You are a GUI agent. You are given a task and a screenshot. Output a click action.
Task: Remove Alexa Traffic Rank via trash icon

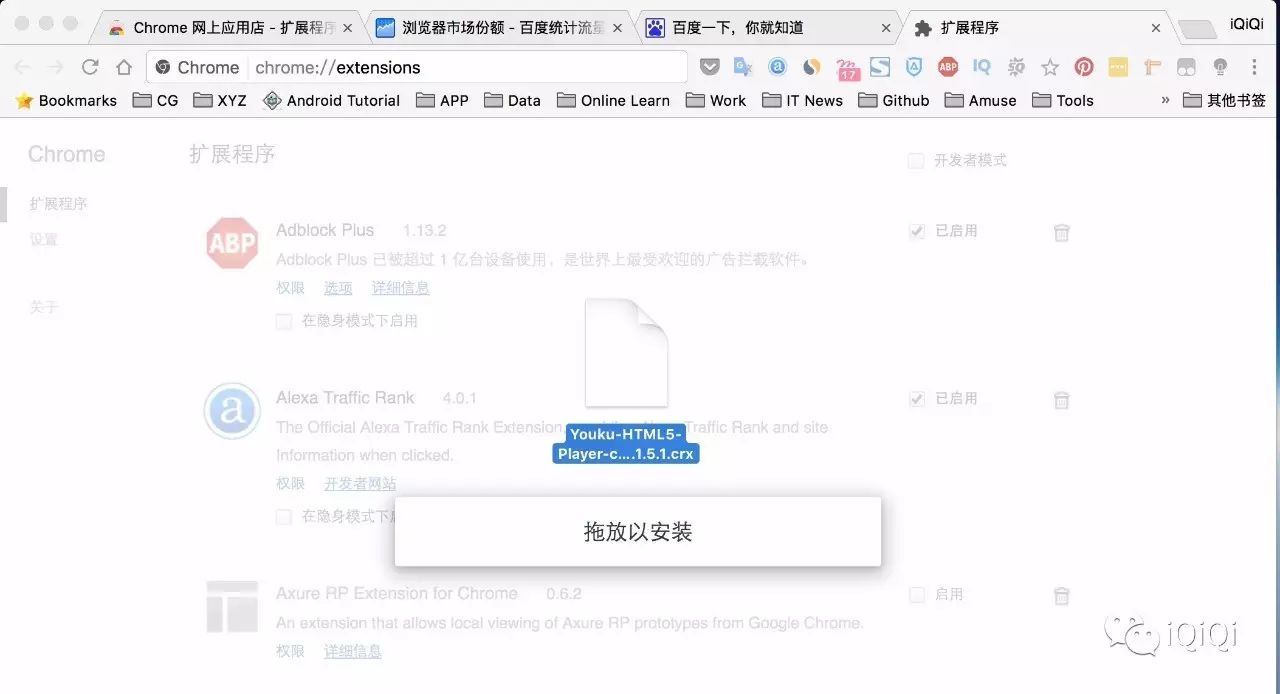click(x=1062, y=400)
